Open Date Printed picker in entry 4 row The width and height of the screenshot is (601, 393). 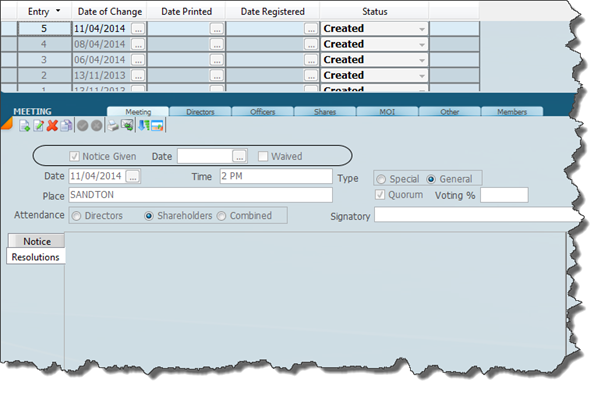(x=217, y=44)
